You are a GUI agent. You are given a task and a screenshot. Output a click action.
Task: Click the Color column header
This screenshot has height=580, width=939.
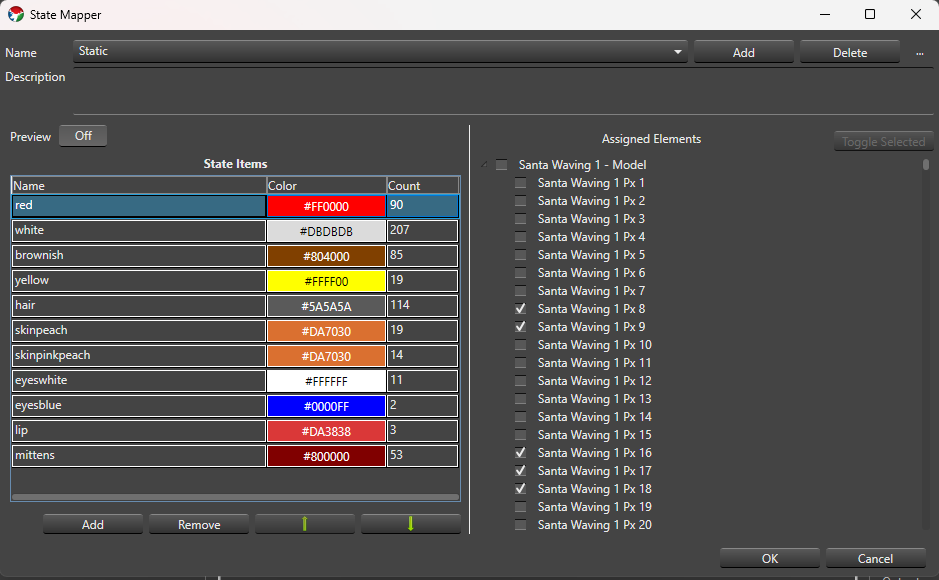coord(326,186)
